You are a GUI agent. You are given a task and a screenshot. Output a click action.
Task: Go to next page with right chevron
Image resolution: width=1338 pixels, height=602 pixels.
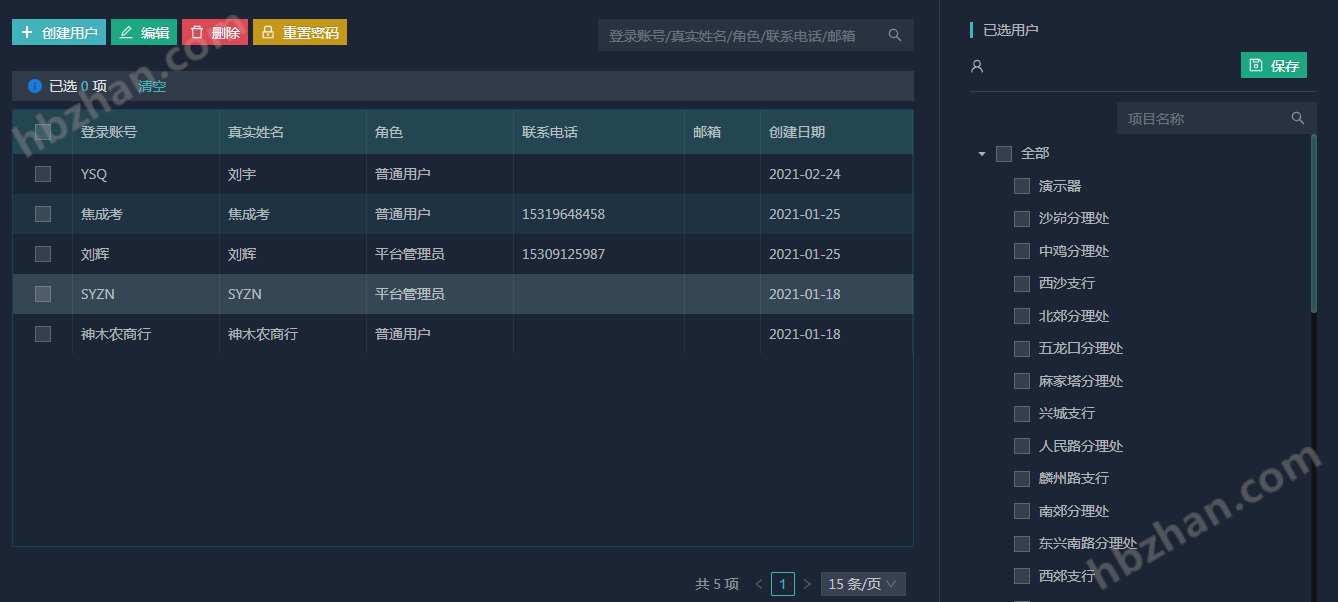click(807, 584)
